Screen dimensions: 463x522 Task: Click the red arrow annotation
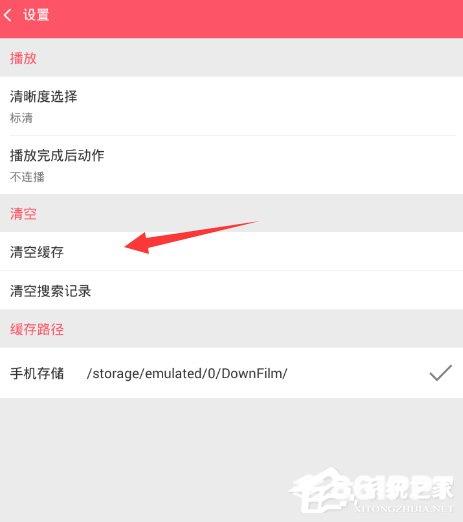(x=192, y=237)
